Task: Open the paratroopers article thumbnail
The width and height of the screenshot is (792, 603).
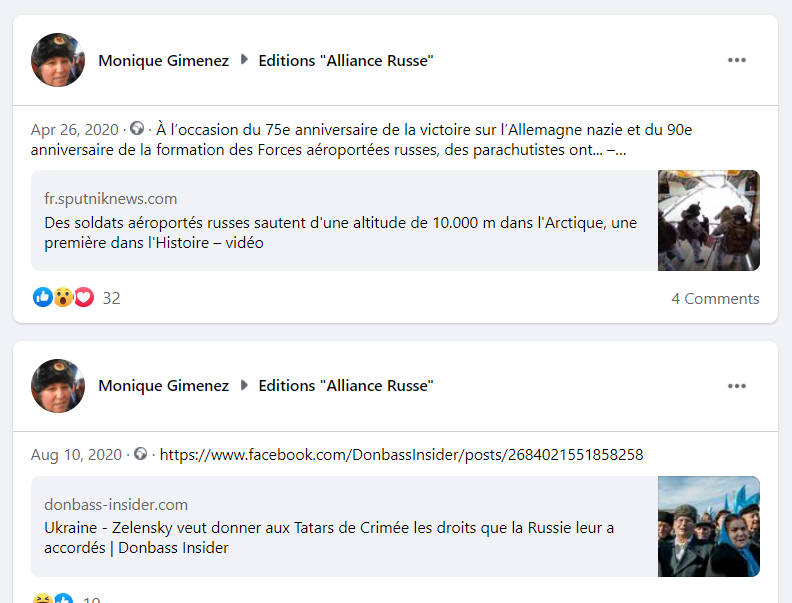Action: point(709,221)
